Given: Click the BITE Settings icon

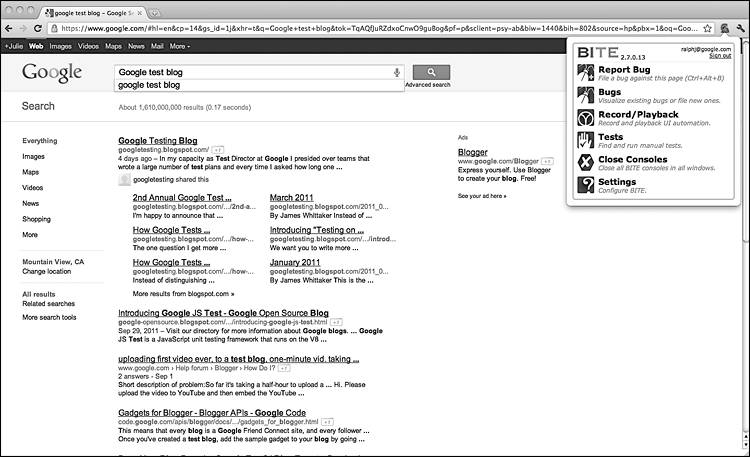Looking at the screenshot, I should [585, 185].
